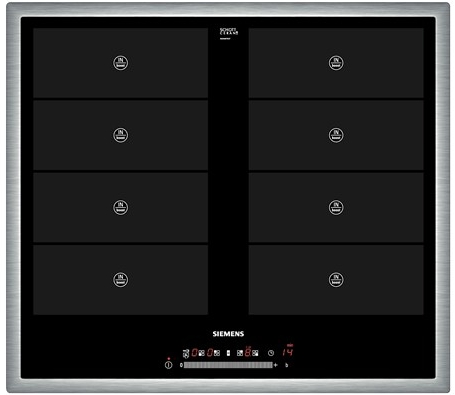This screenshot has width=455, height=395.
Task: Tap the bottom-right induction zone marker
Action: [336, 280]
